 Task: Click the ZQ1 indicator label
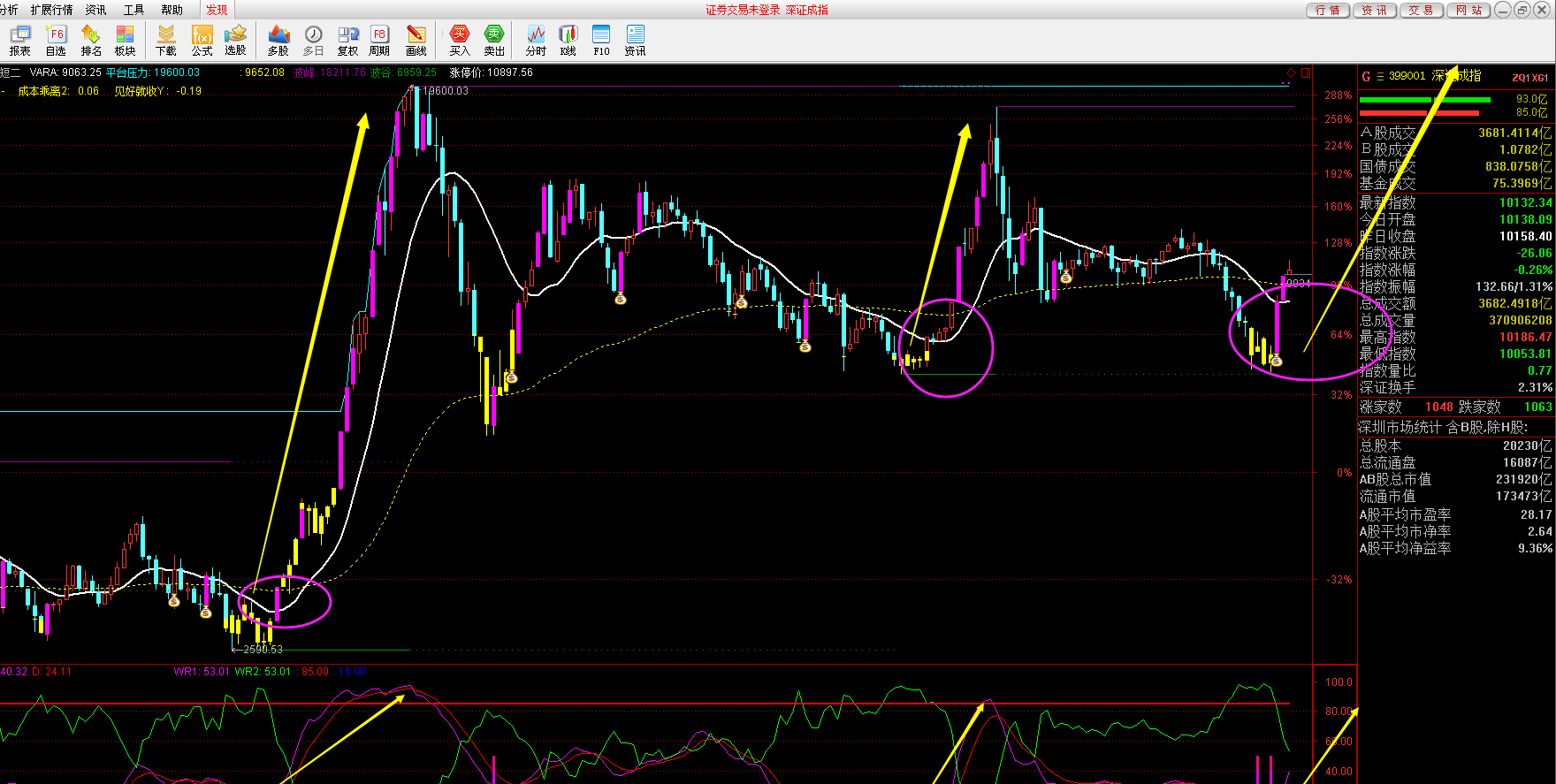[1520, 78]
